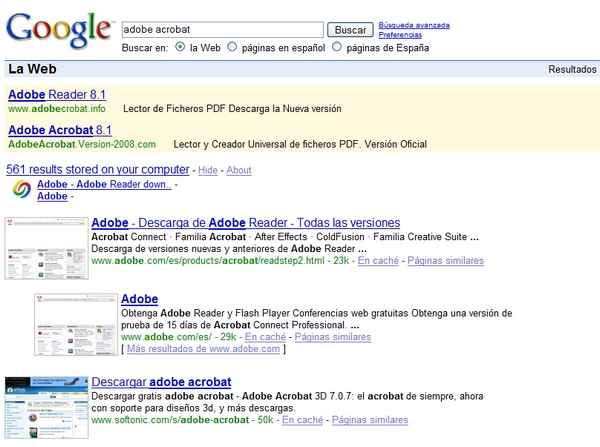Open 'En caché' for readstep2.html result
600x447 pixels.
pos(378,261)
